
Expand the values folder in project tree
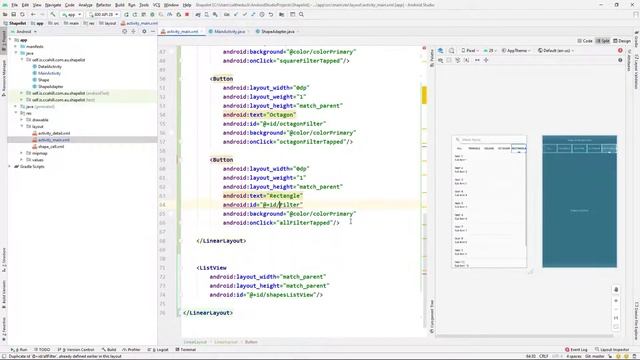click(22, 160)
